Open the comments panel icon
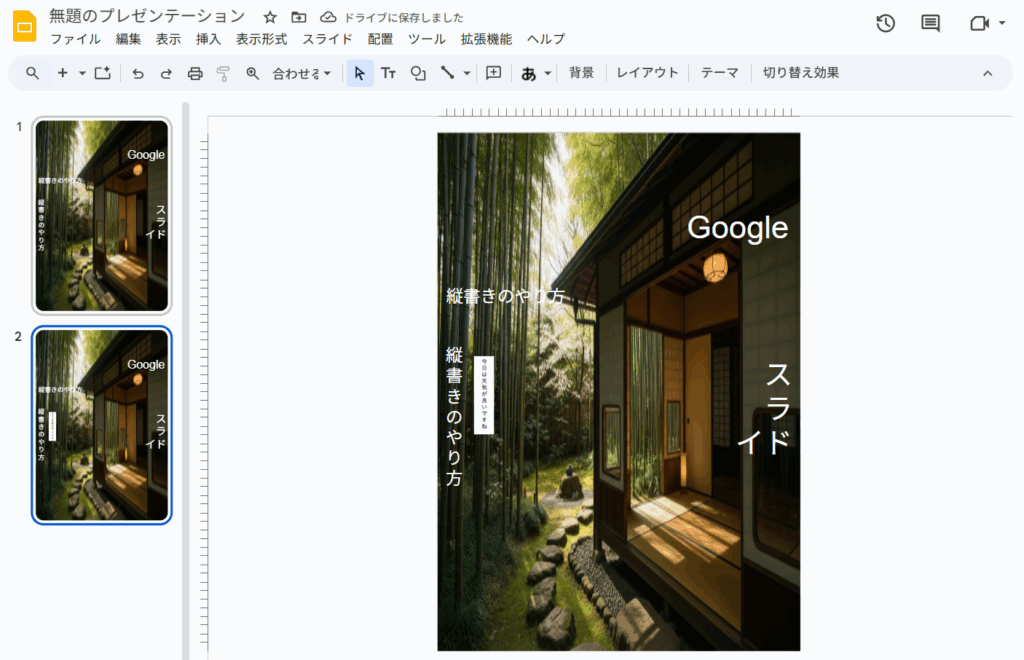The width and height of the screenshot is (1024, 660). (930, 23)
